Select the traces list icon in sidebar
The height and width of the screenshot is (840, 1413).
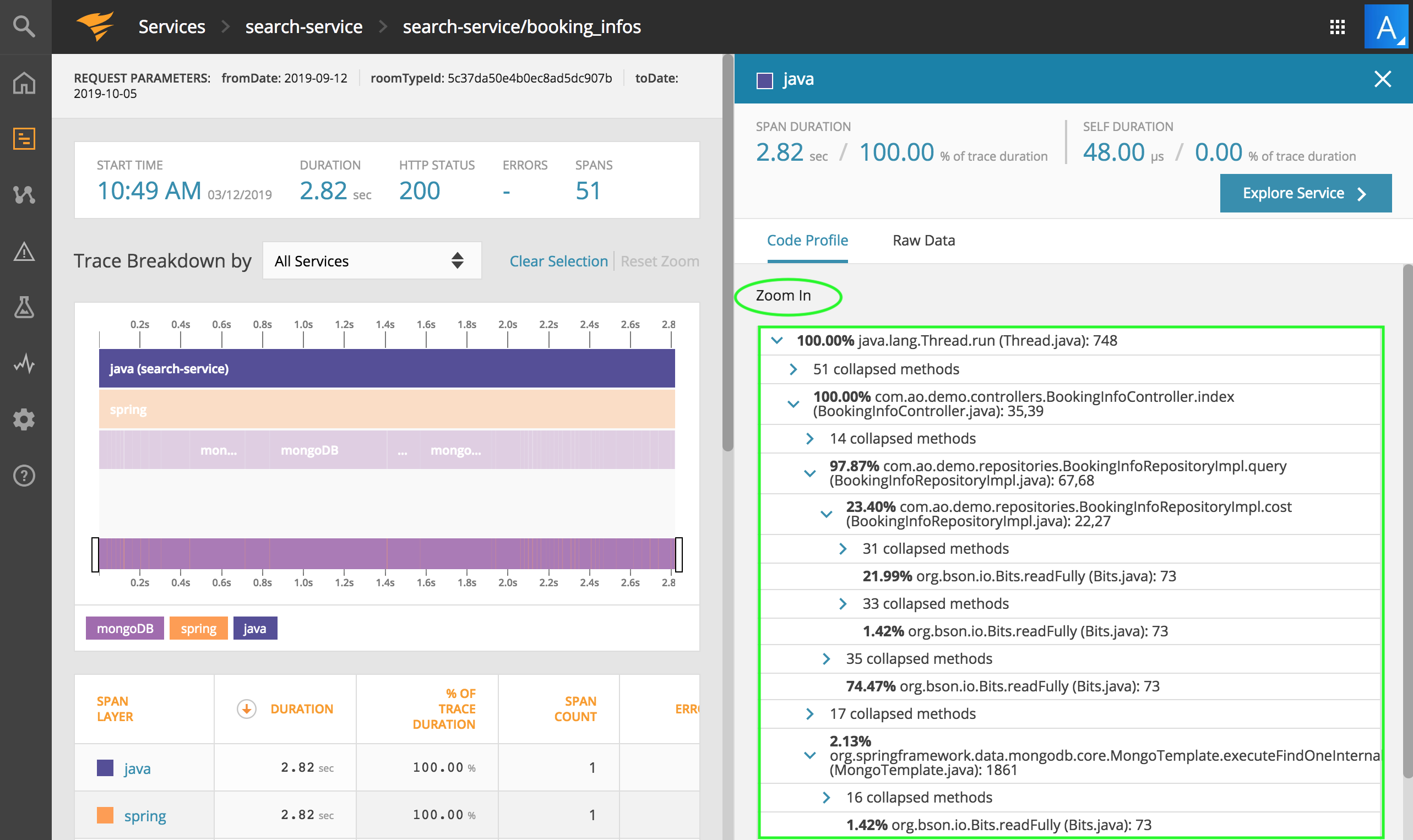pyautogui.click(x=24, y=139)
